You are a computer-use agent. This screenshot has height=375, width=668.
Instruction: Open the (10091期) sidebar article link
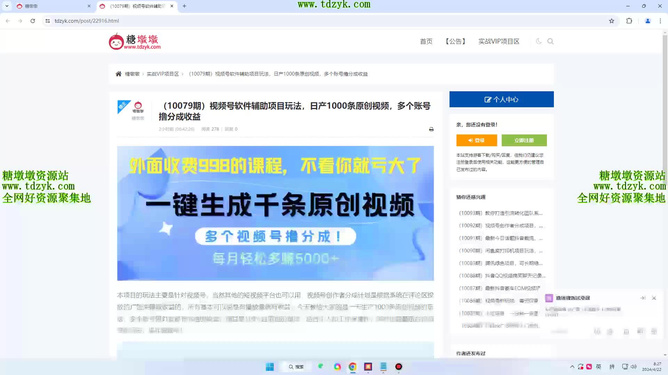[501, 238]
